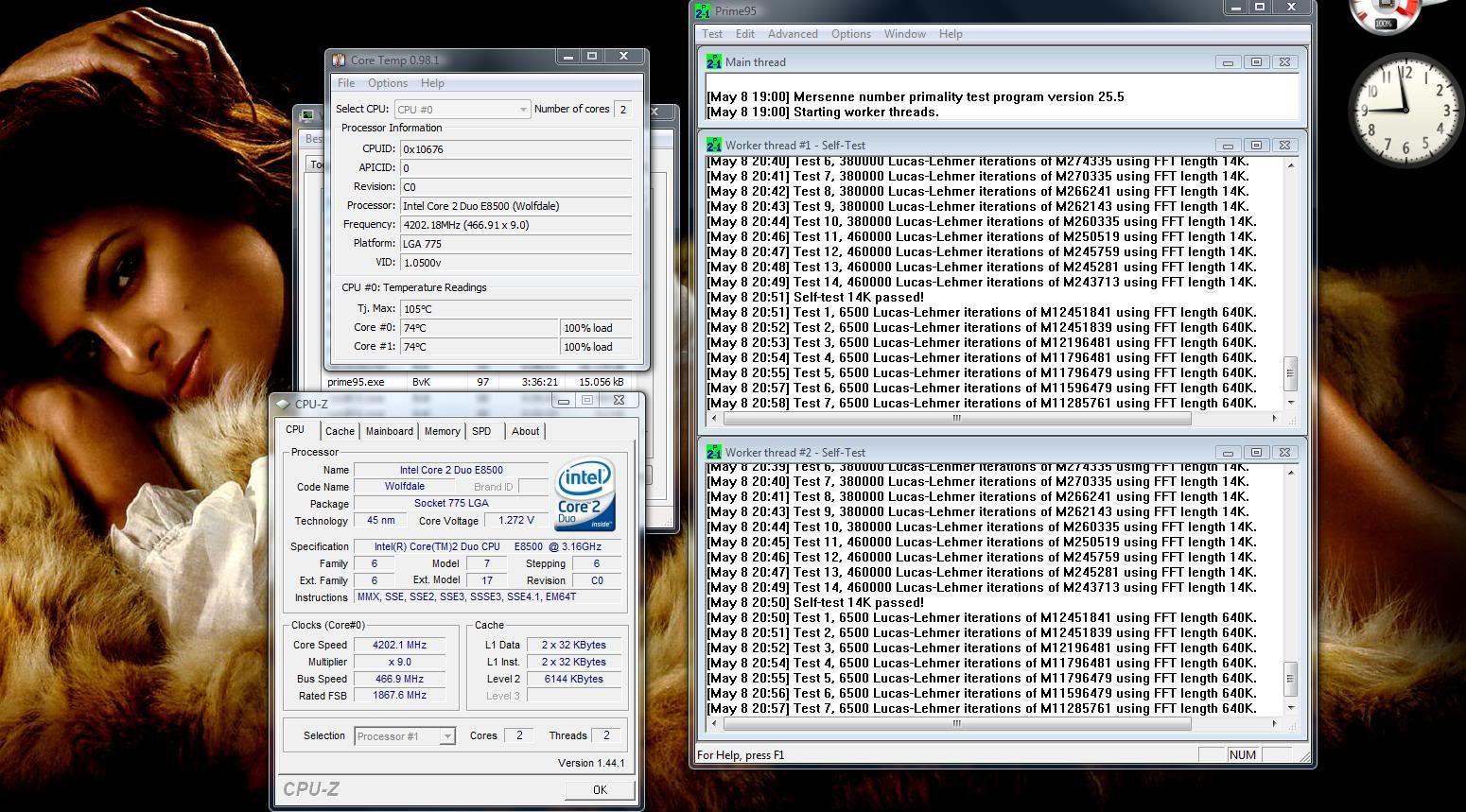Open the Processor #1 selection dropdown in CPU-Z
1466x812 pixels.
[405, 736]
